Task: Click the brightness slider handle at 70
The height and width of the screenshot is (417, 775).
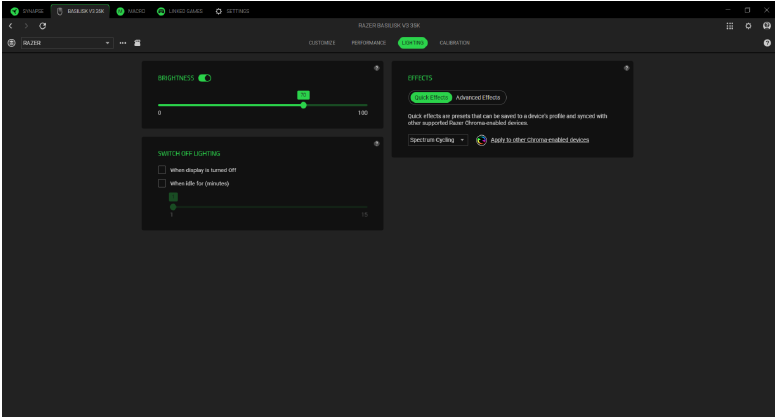Action: pyautogui.click(x=303, y=105)
